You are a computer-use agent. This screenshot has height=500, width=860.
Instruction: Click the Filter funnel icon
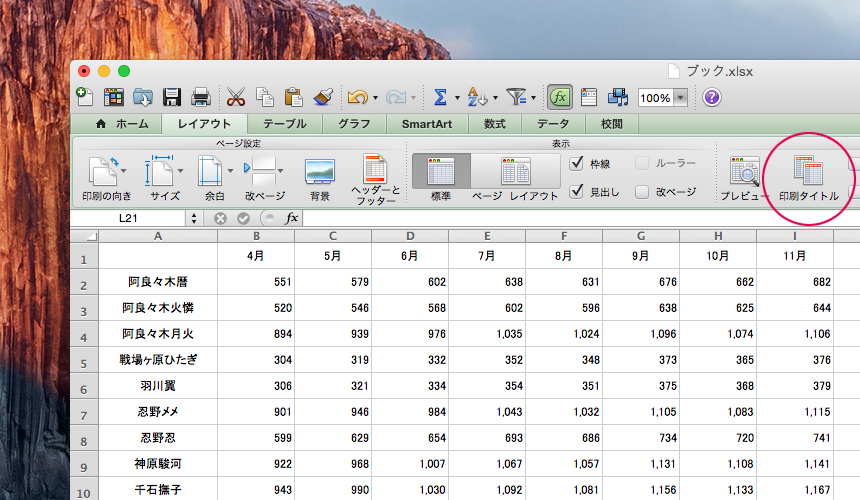click(516, 97)
